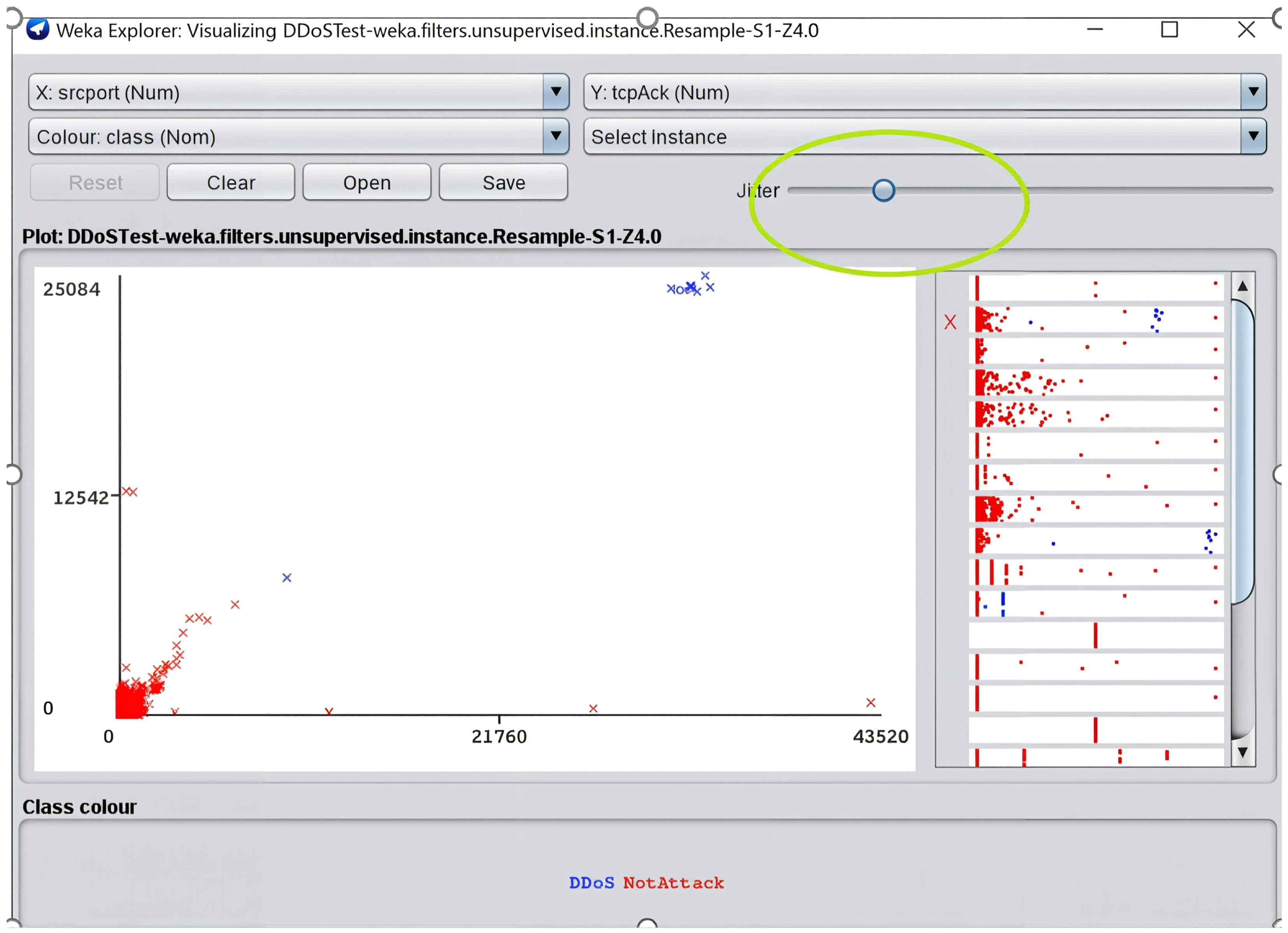
Task: Click the attribute strip list's scrollbar thumb
Action: 1243,452
